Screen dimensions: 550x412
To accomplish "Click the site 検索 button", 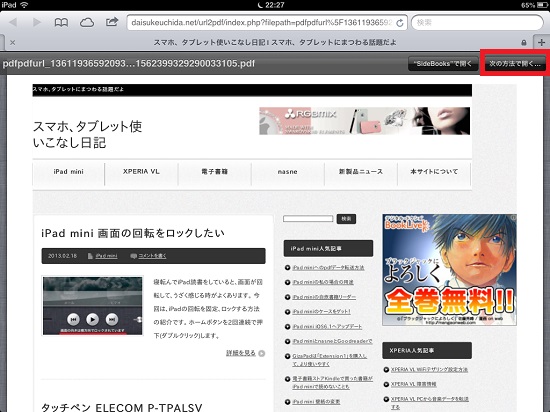I will coord(346,219).
